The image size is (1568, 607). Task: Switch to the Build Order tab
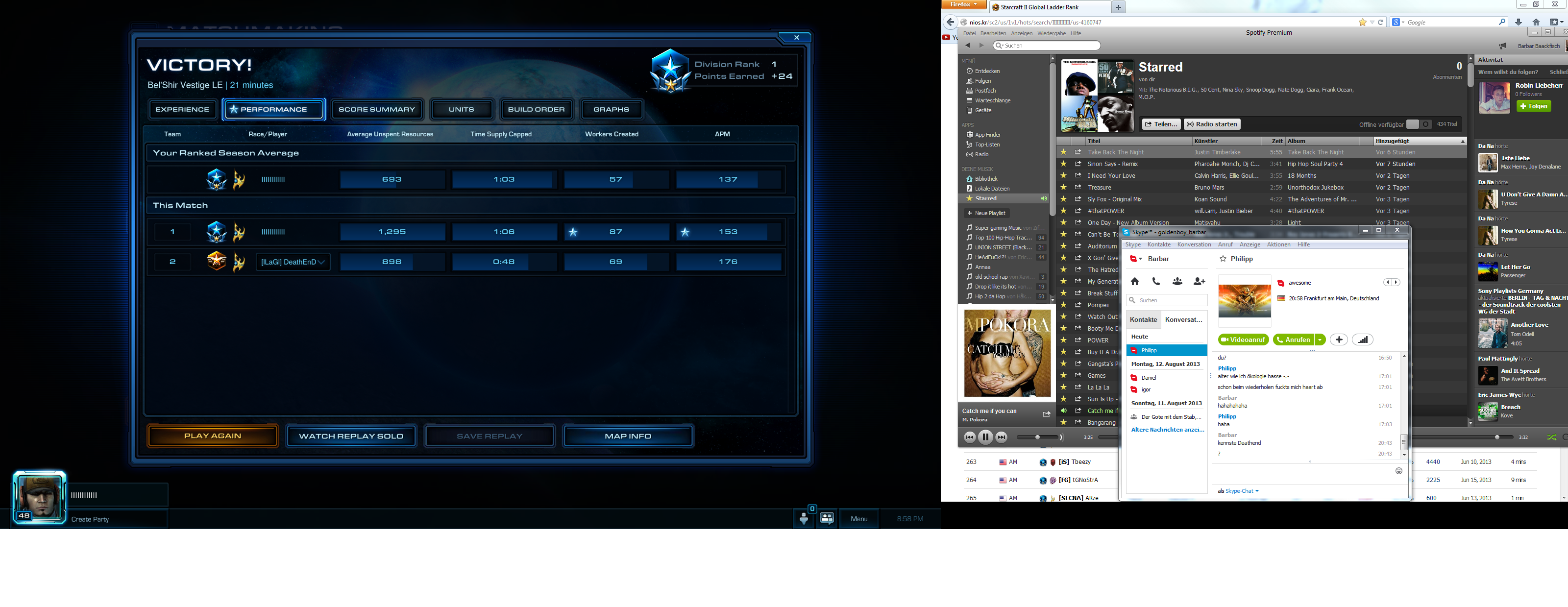point(536,110)
